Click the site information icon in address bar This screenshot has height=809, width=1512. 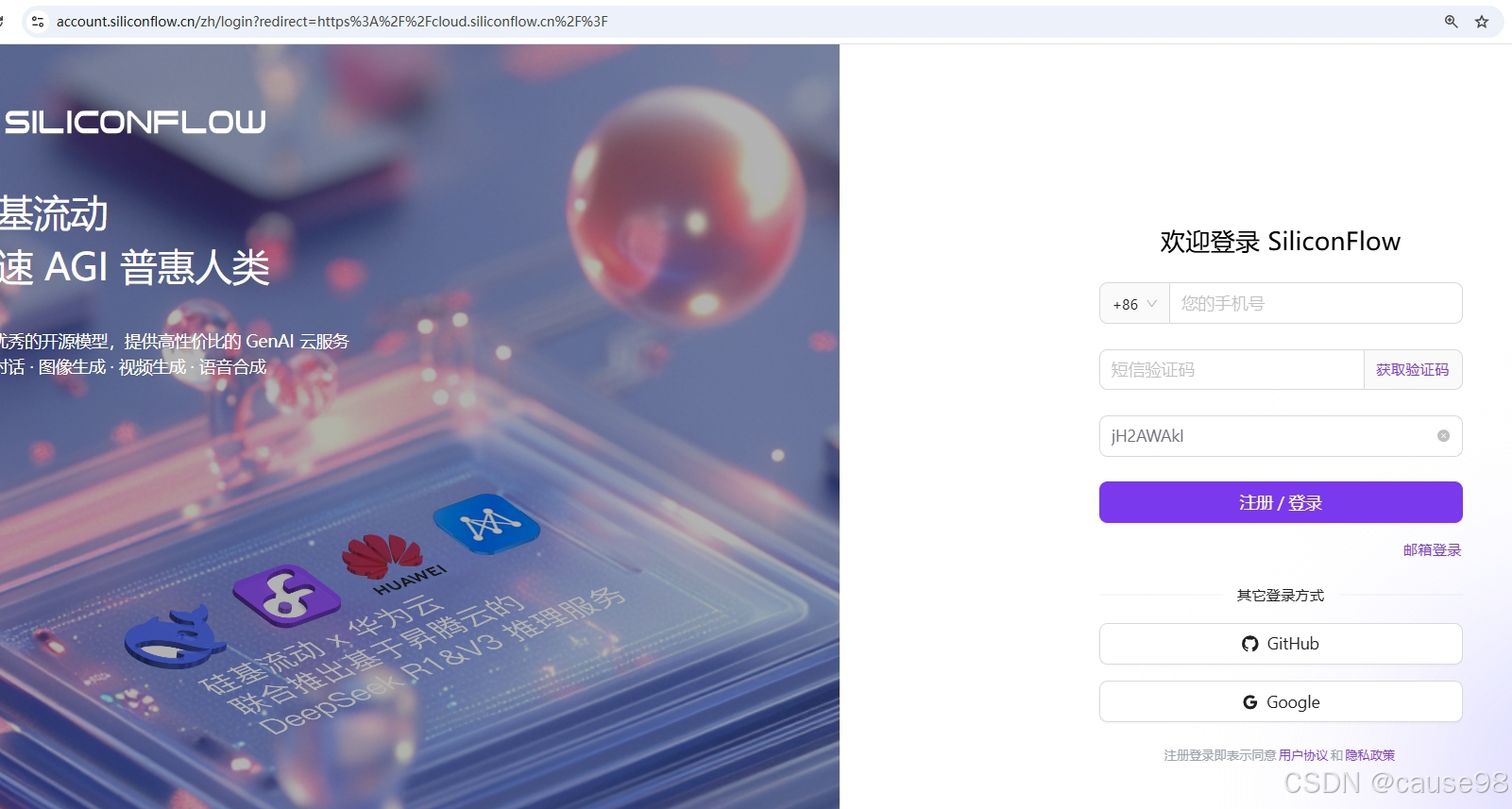(38, 22)
